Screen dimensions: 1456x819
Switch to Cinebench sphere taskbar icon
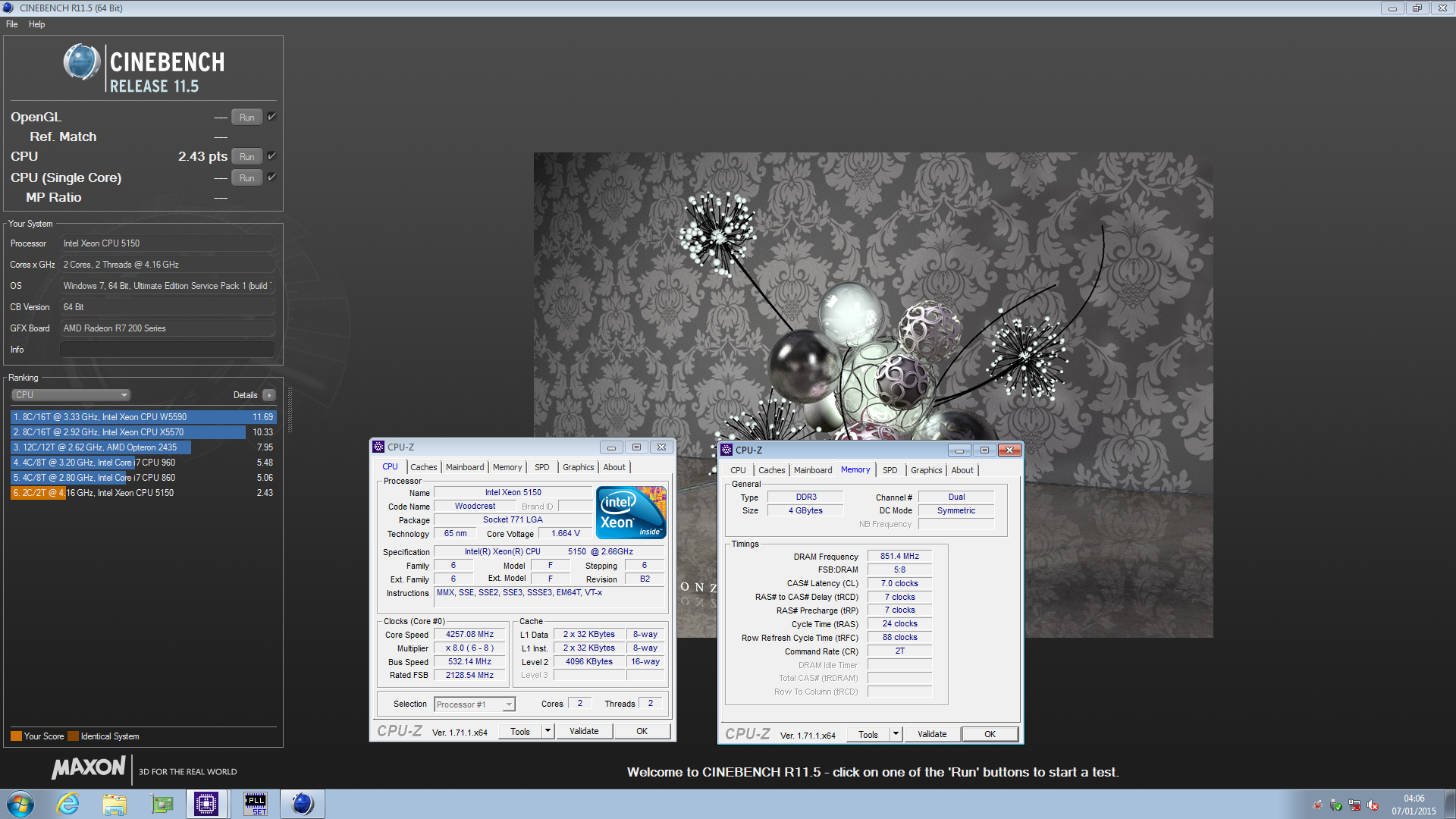click(x=303, y=804)
